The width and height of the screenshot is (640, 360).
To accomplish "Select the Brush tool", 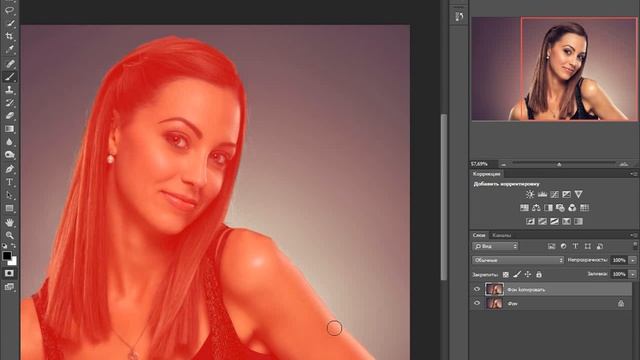I will (9, 76).
